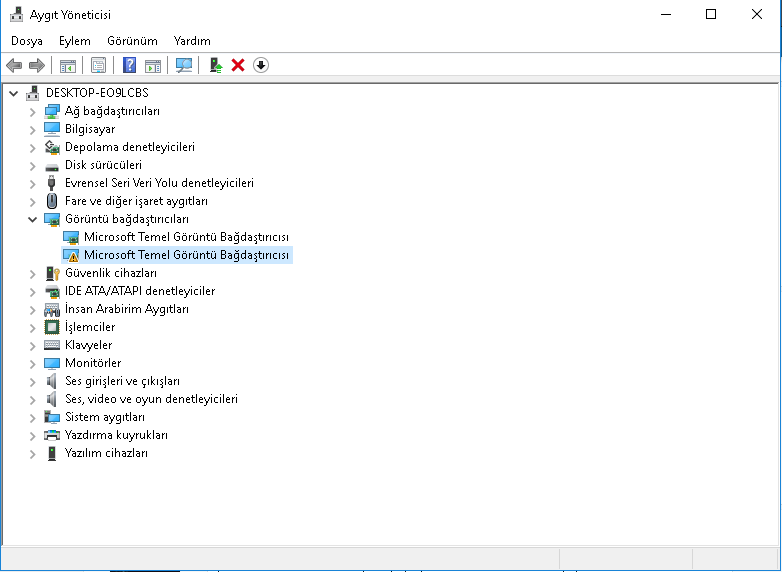782x572 pixels.
Task: Click the USB Evrensel Seri Veri Yolu icon
Action: [x=51, y=183]
